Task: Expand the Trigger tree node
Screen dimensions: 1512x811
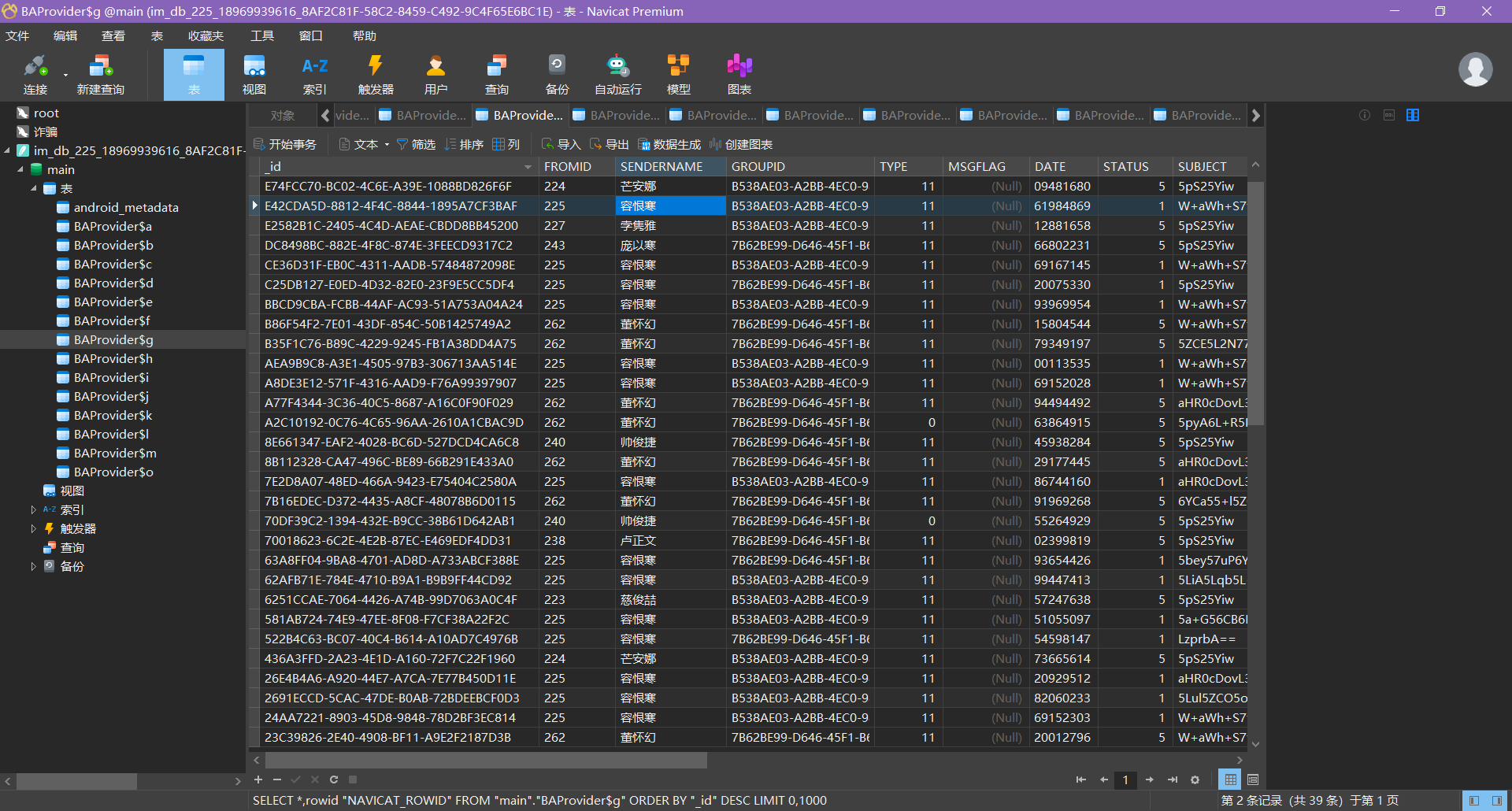Action: tap(34, 528)
